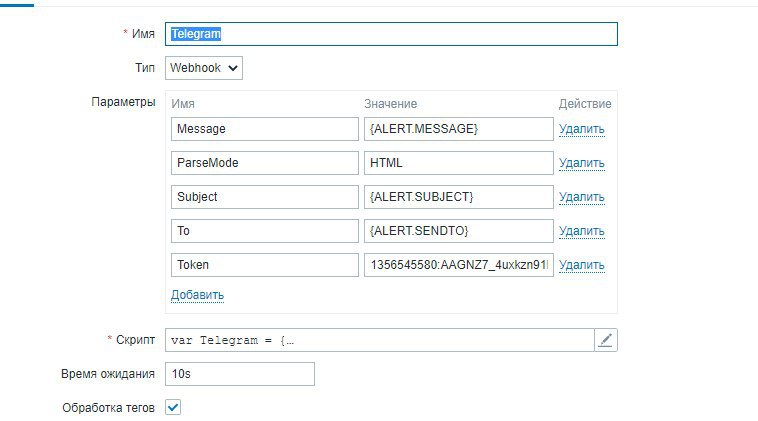The image size is (758, 421).
Task: Delete the Token parameter row
Action: tap(582, 265)
